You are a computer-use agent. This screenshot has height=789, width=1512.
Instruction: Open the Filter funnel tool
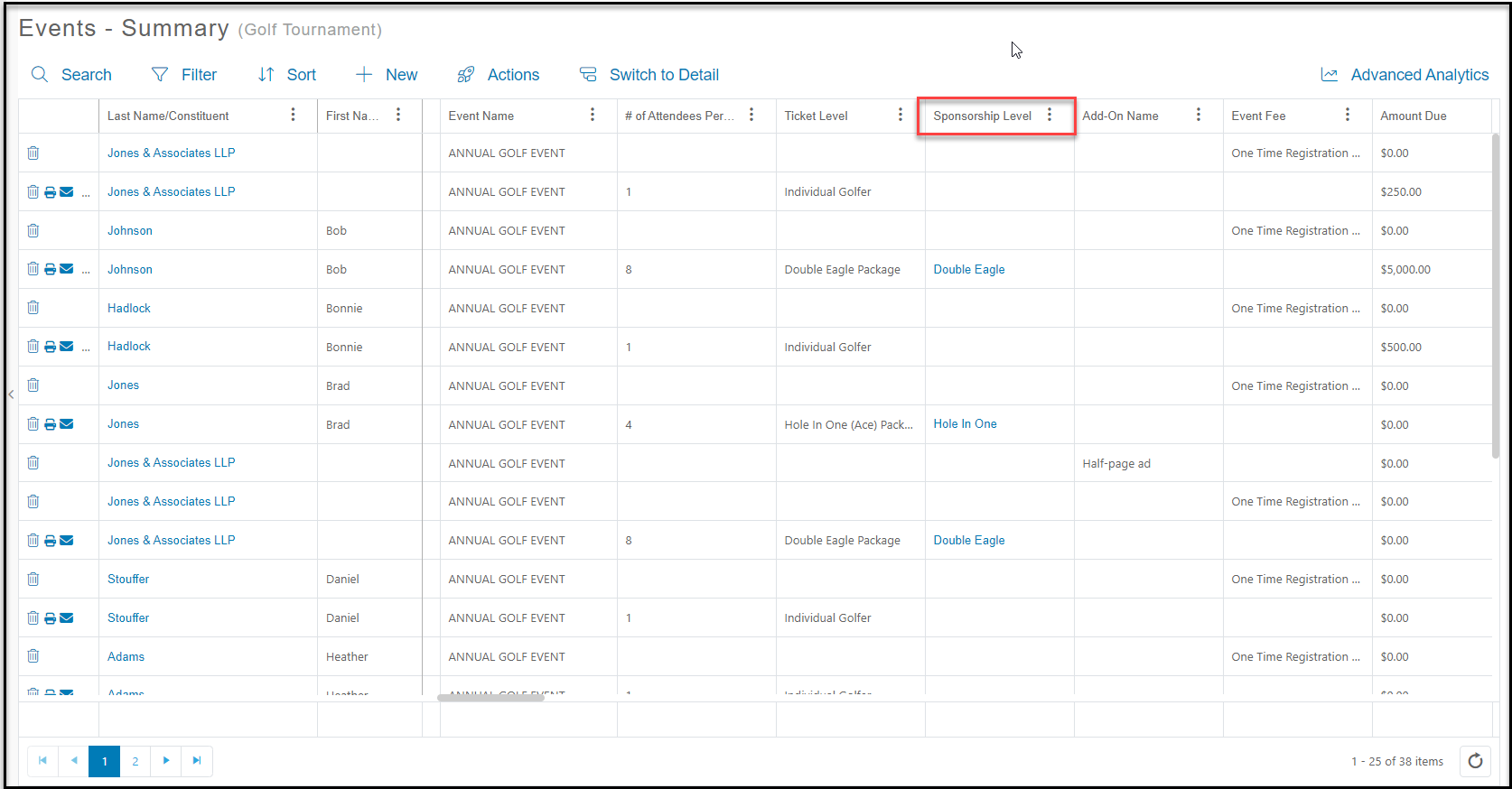point(160,74)
